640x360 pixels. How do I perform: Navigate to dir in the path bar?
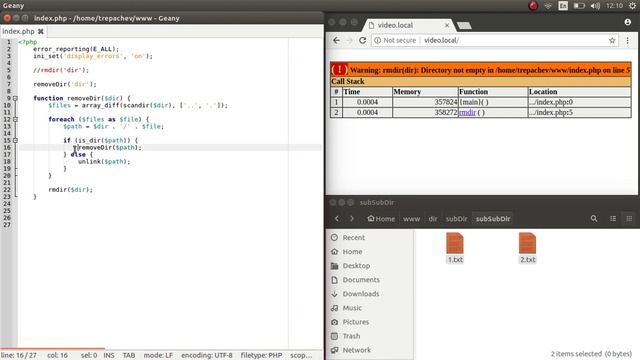pos(433,219)
